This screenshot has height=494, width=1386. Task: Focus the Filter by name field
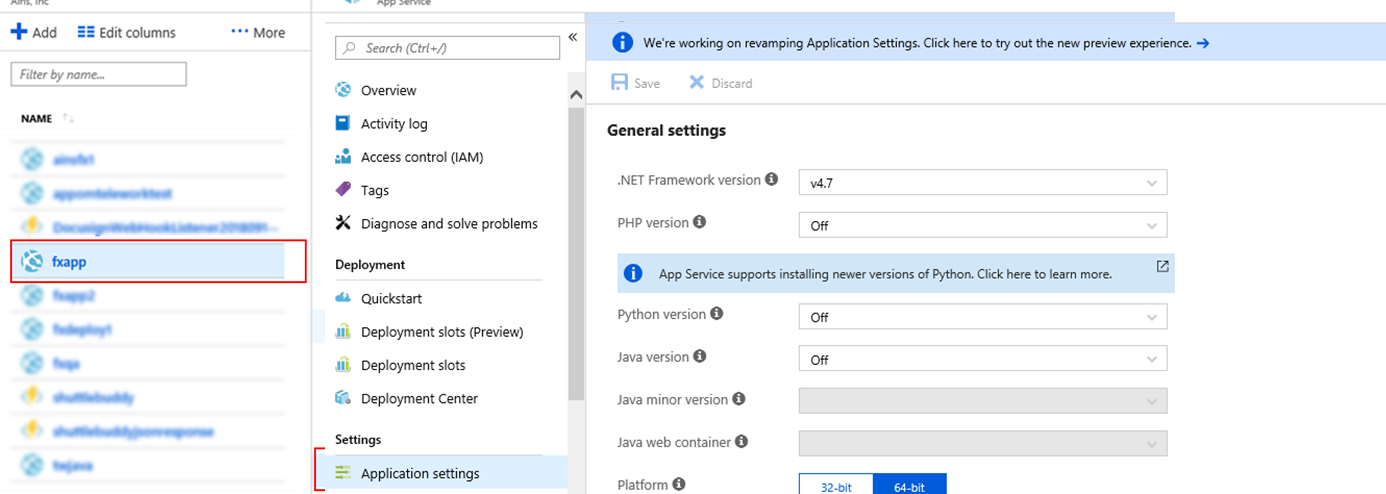[98, 74]
